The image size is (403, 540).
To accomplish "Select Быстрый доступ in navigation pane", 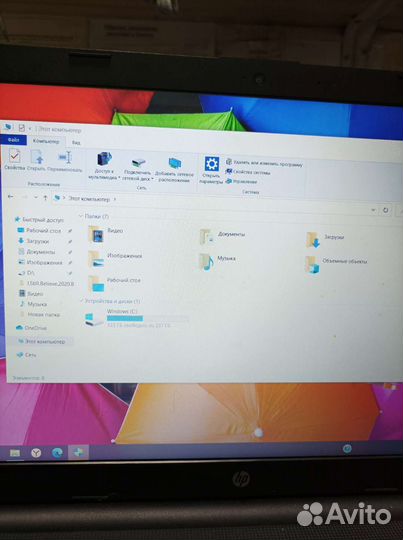I will [39, 219].
